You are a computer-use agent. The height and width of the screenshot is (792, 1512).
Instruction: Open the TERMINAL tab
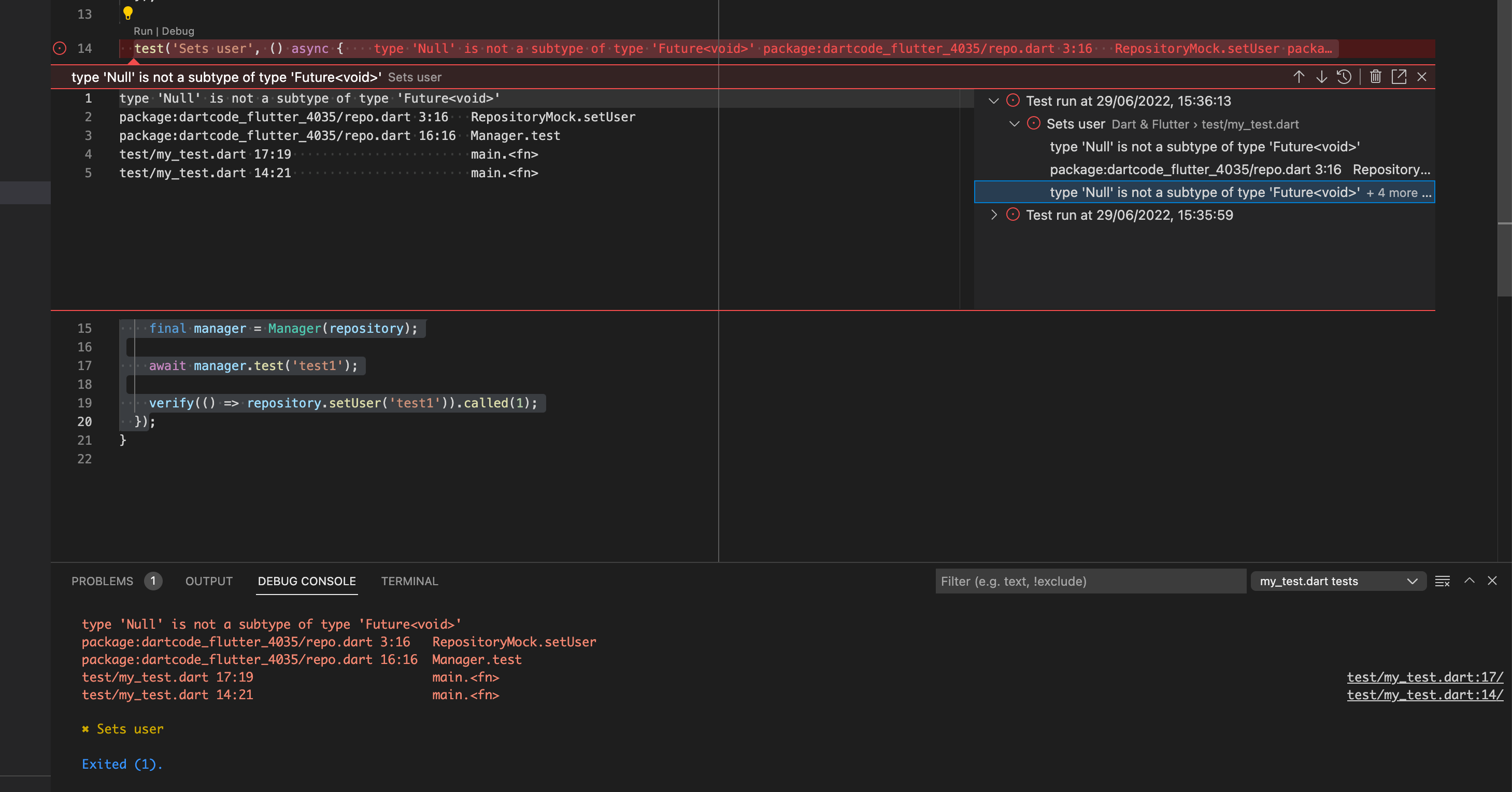pyautogui.click(x=409, y=581)
